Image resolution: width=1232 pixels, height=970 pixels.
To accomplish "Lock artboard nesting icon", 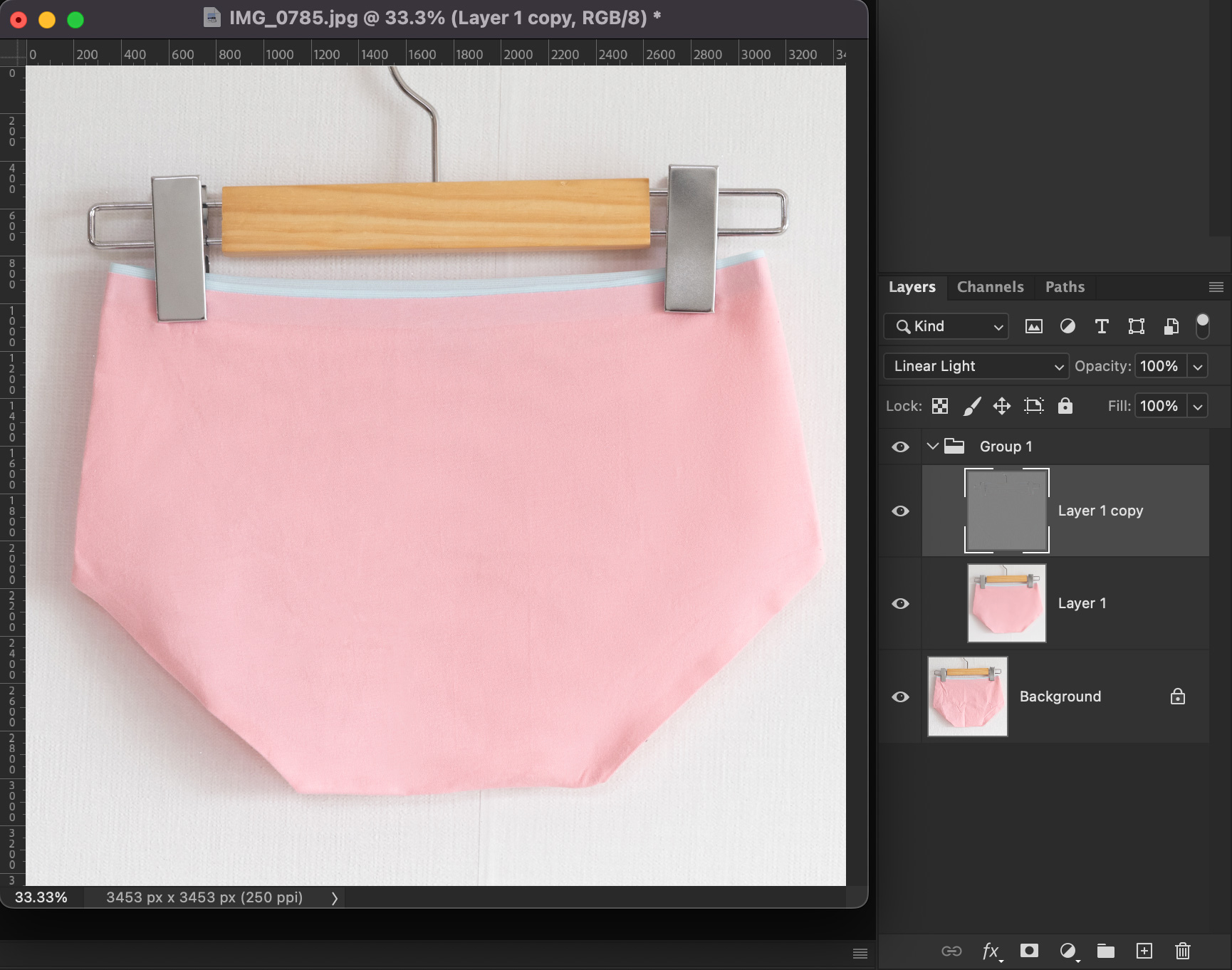I will click(x=1033, y=406).
